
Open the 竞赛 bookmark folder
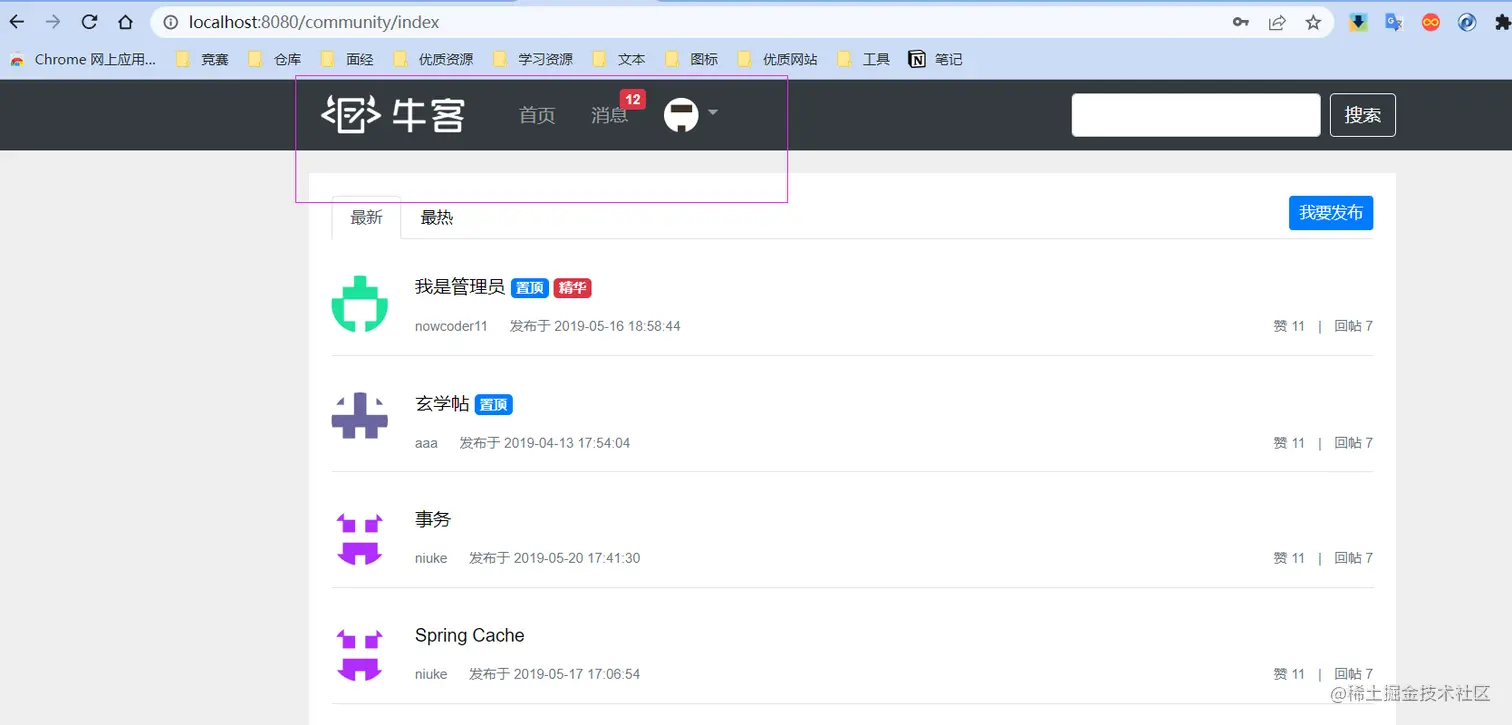pos(202,59)
